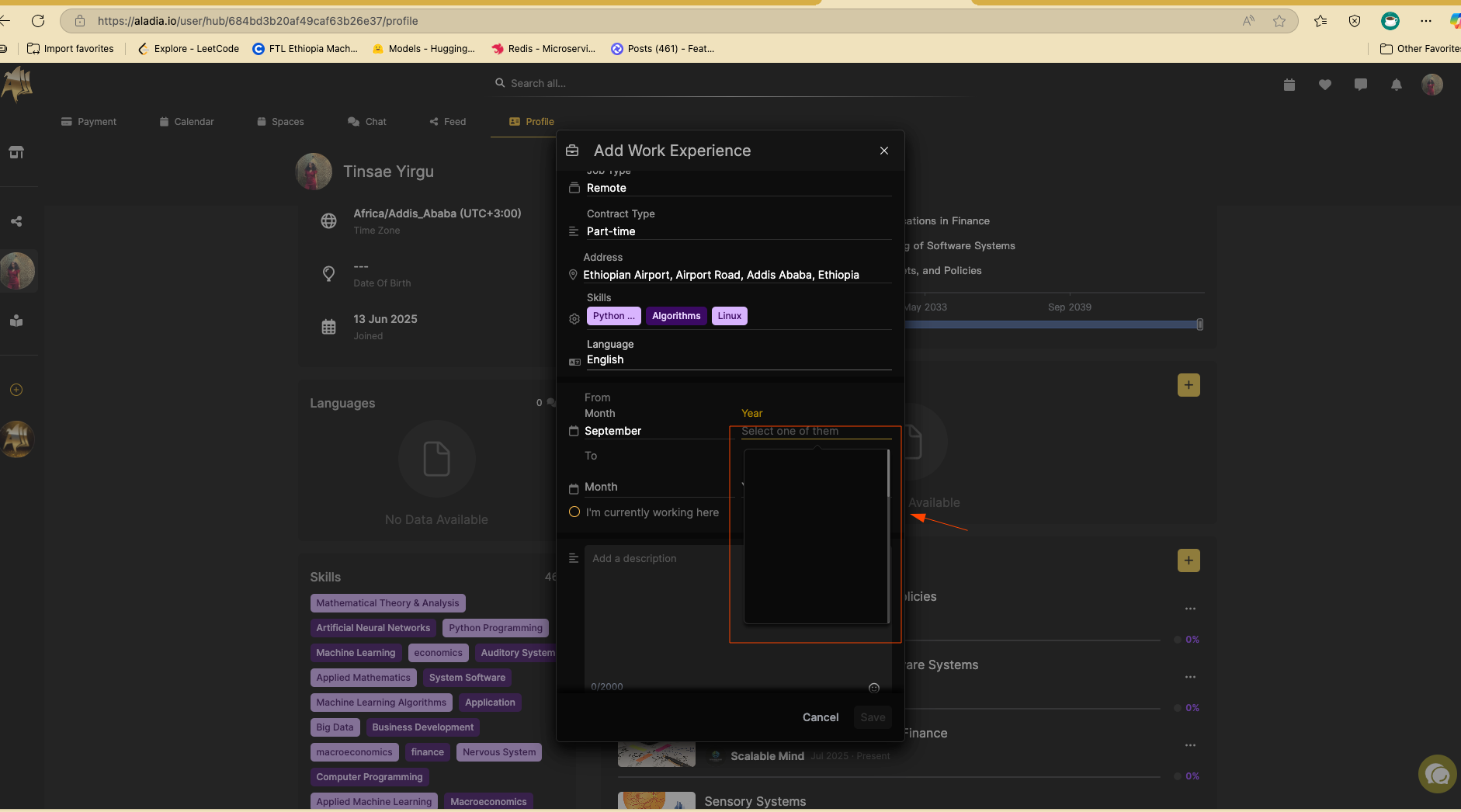Click the emoji icon in description box
Viewport: 1461px width, 812px height.
874,688
